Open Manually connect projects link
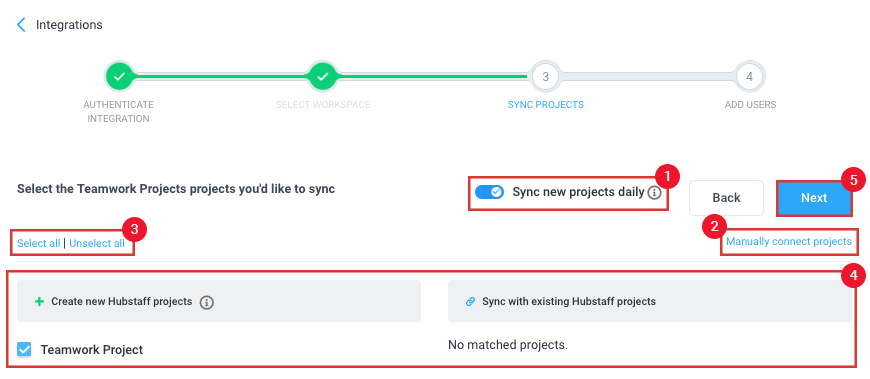 (788, 241)
